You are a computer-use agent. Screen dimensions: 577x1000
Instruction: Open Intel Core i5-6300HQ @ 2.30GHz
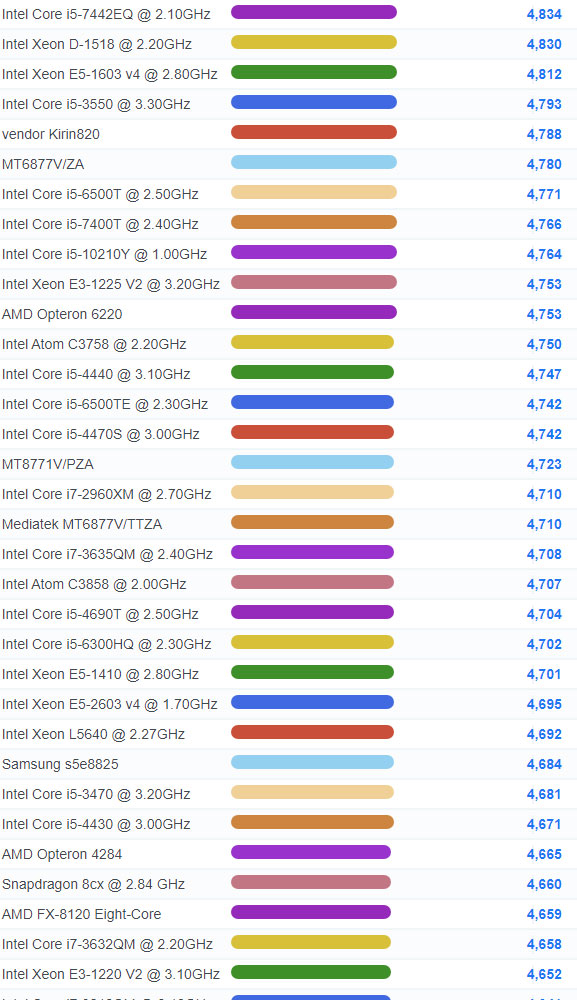pyautogui.click(x=106, y=643)
